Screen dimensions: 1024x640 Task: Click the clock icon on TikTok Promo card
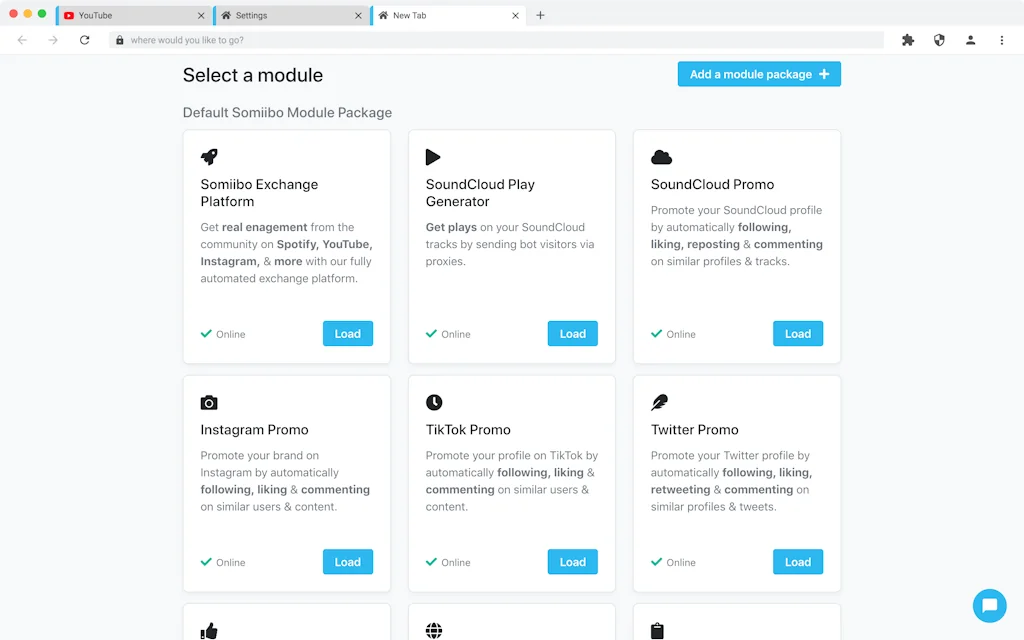pyautogui.click(x=433, y=402)
